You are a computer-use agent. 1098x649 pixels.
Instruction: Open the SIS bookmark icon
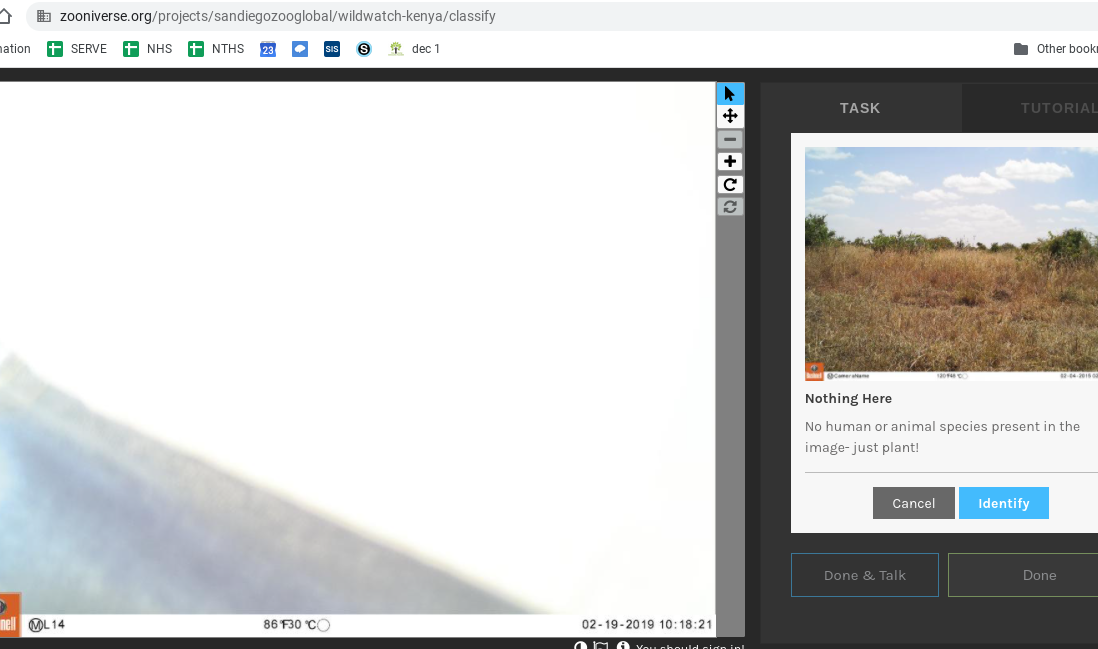[x=332, y=49]
